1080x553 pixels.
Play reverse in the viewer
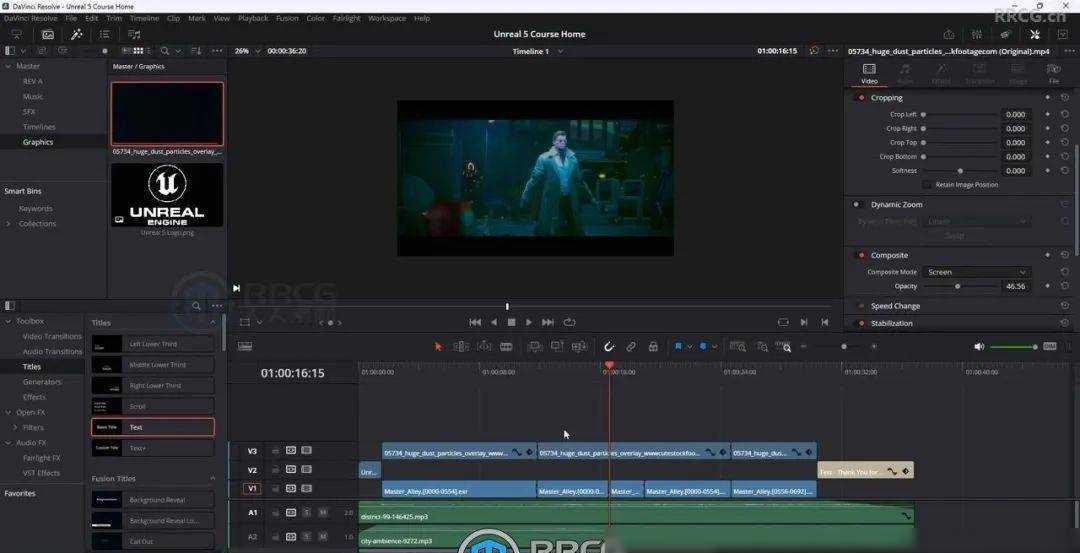click(494, 322)
